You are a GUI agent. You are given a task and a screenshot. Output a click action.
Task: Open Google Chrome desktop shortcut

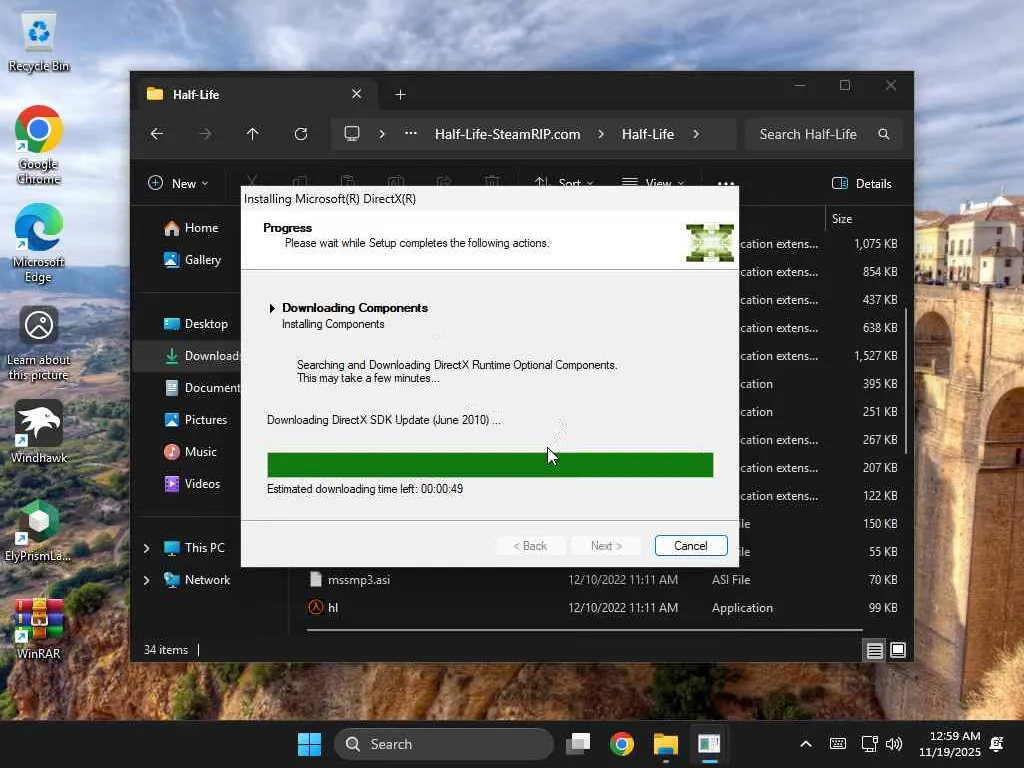pos(39,144)
